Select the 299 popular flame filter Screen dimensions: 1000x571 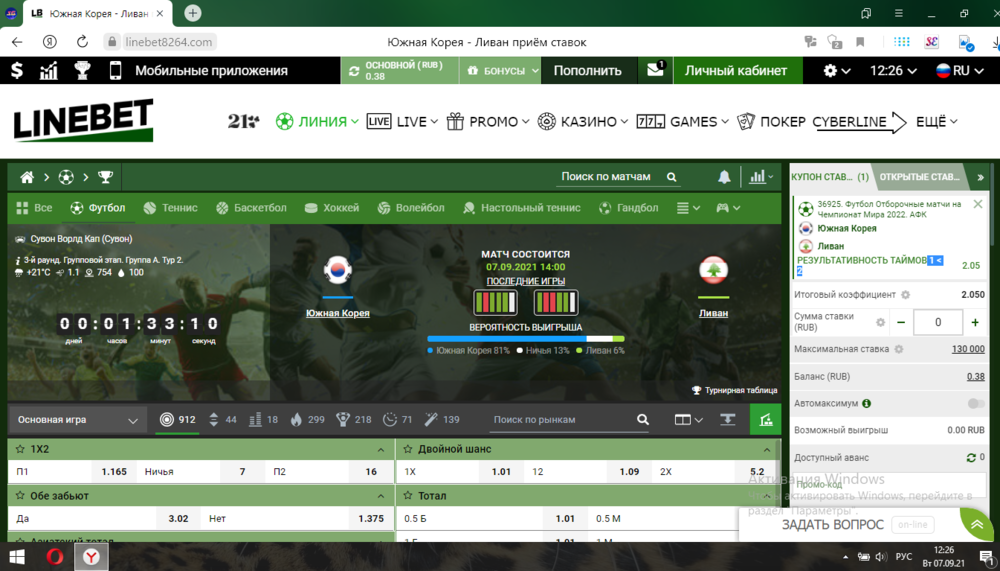(307, 420)
